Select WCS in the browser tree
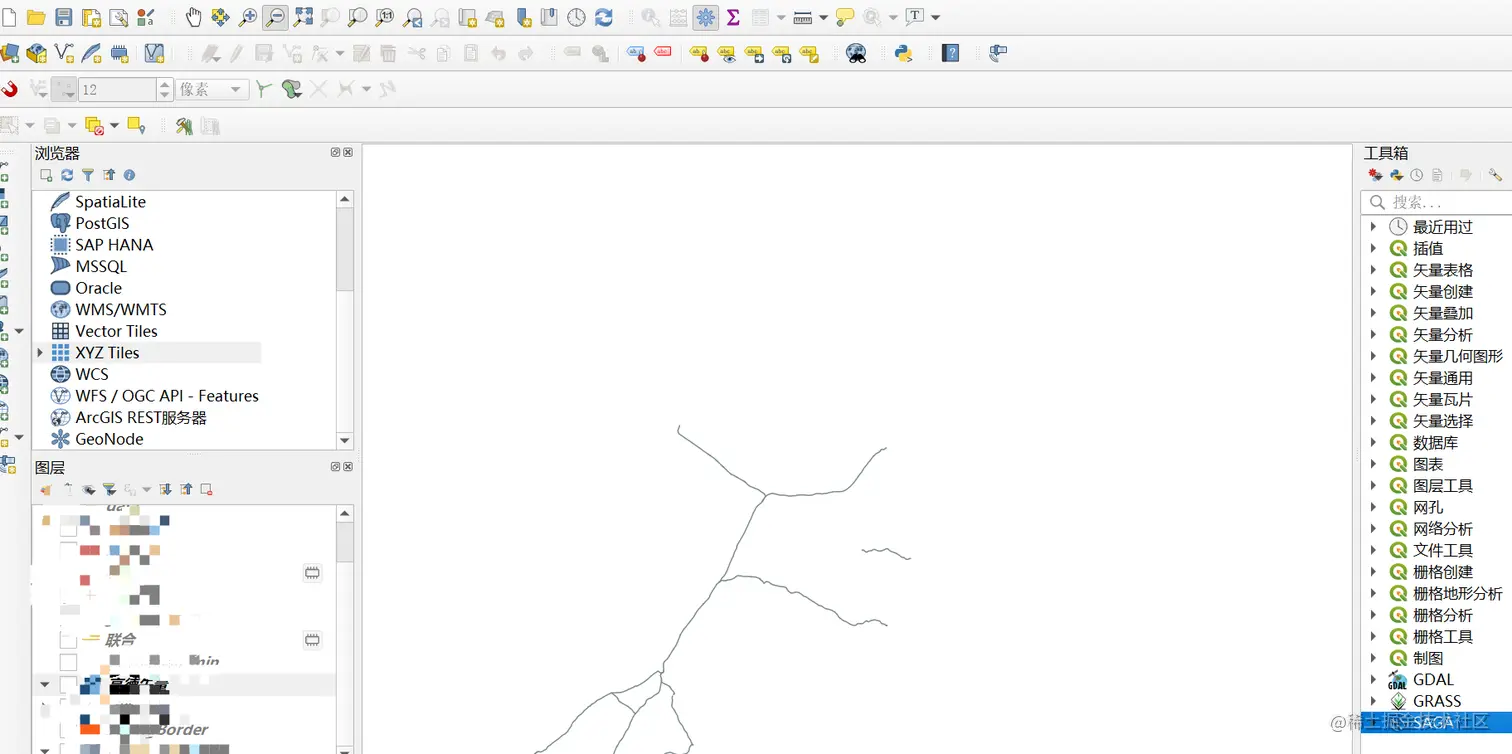This screenshot has height=754, width=1512. click(91, 374)
